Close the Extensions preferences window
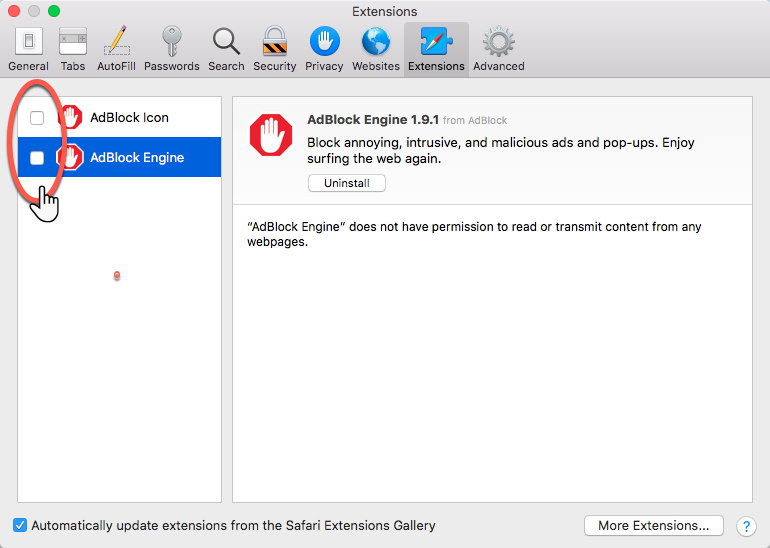 tap(14, 11)
